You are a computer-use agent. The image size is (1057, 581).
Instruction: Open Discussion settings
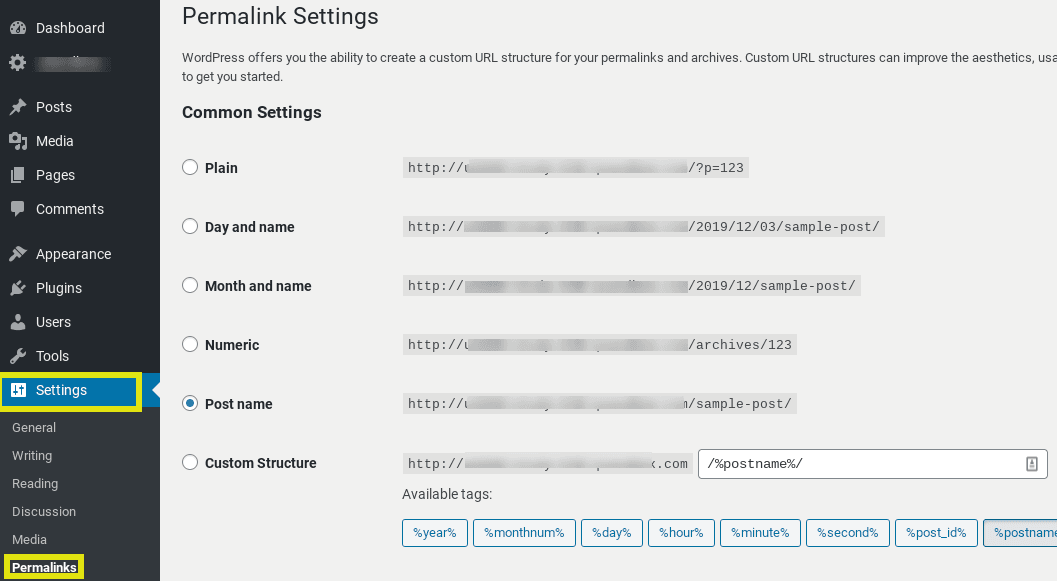[x=44, y=512]
